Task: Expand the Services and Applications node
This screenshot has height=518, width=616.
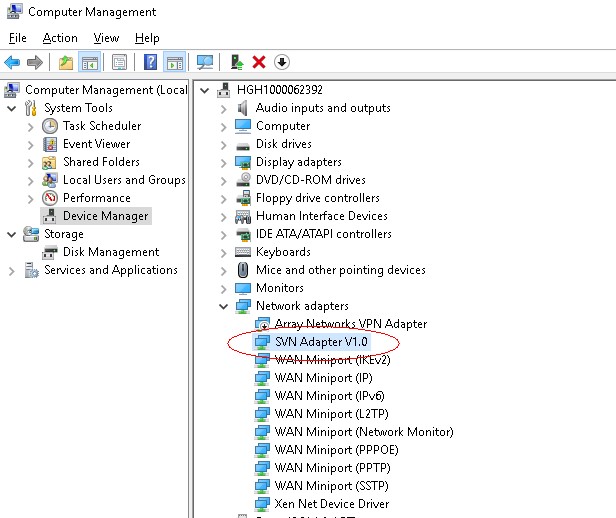Action: [12, 270]
